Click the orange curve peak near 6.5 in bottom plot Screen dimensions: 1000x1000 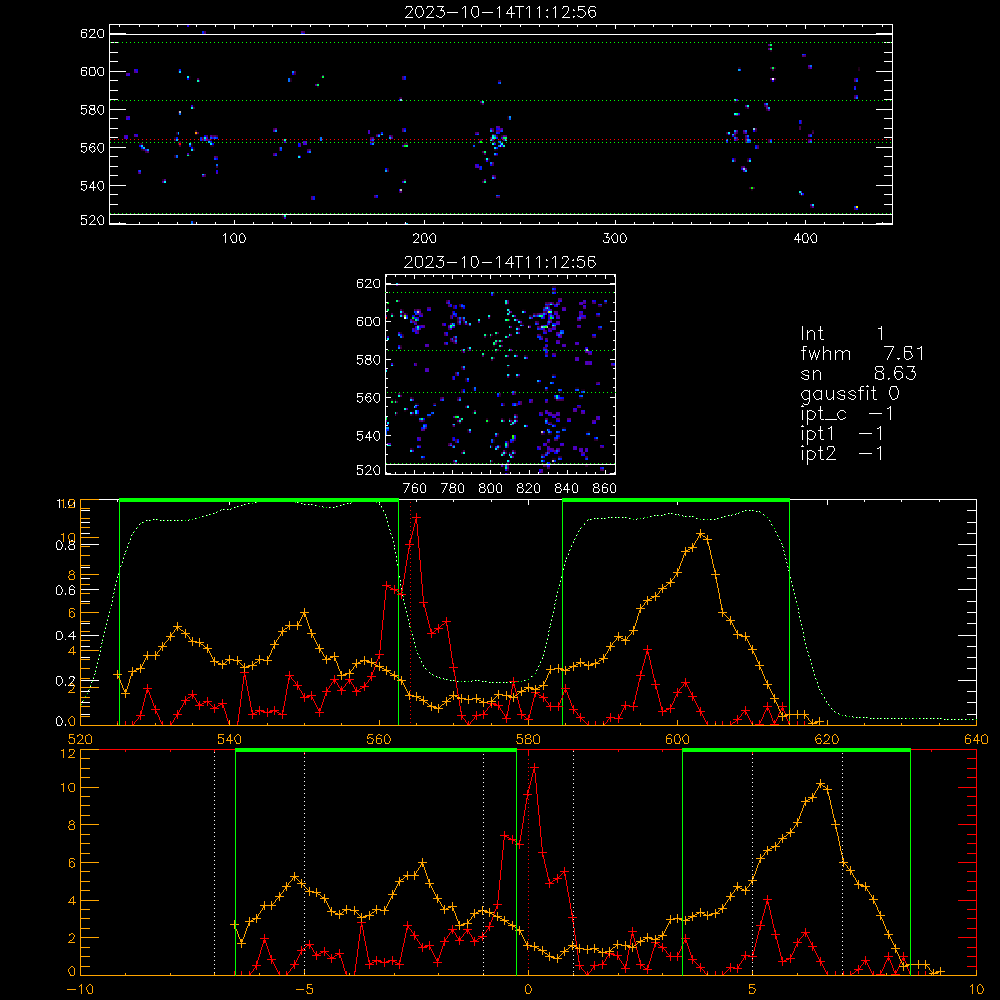(821, 784)
